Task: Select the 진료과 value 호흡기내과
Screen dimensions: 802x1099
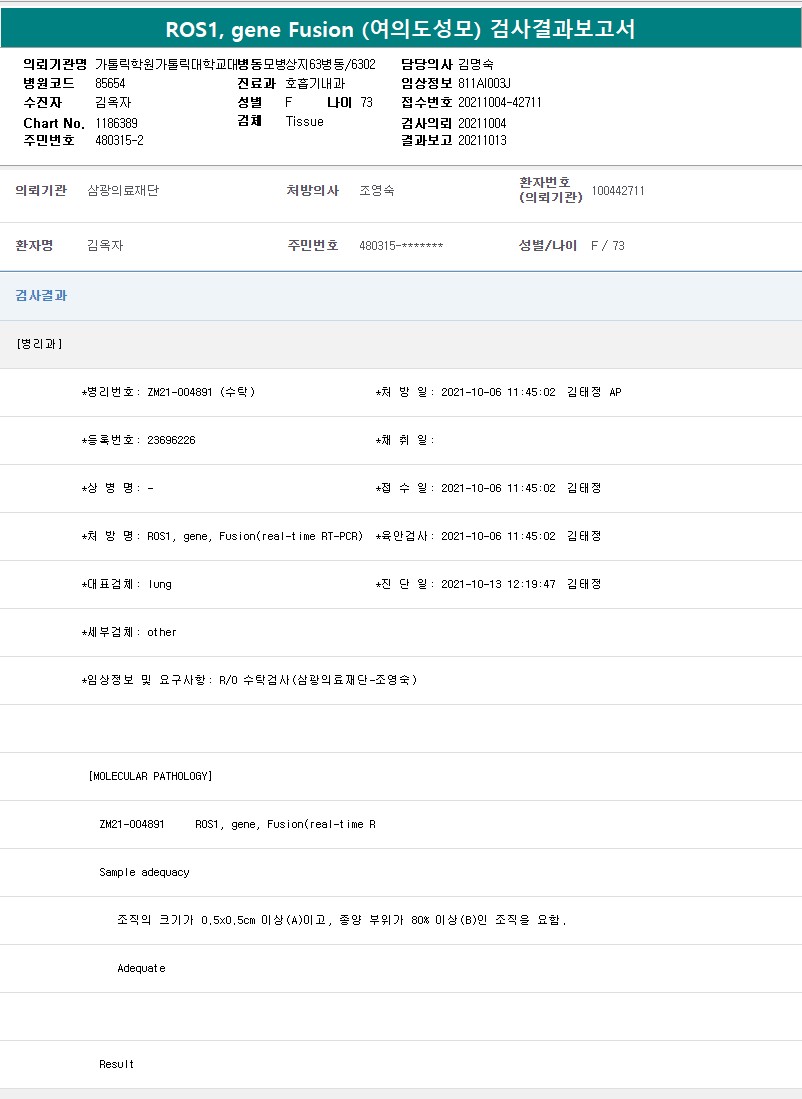Action: [315, 83]
